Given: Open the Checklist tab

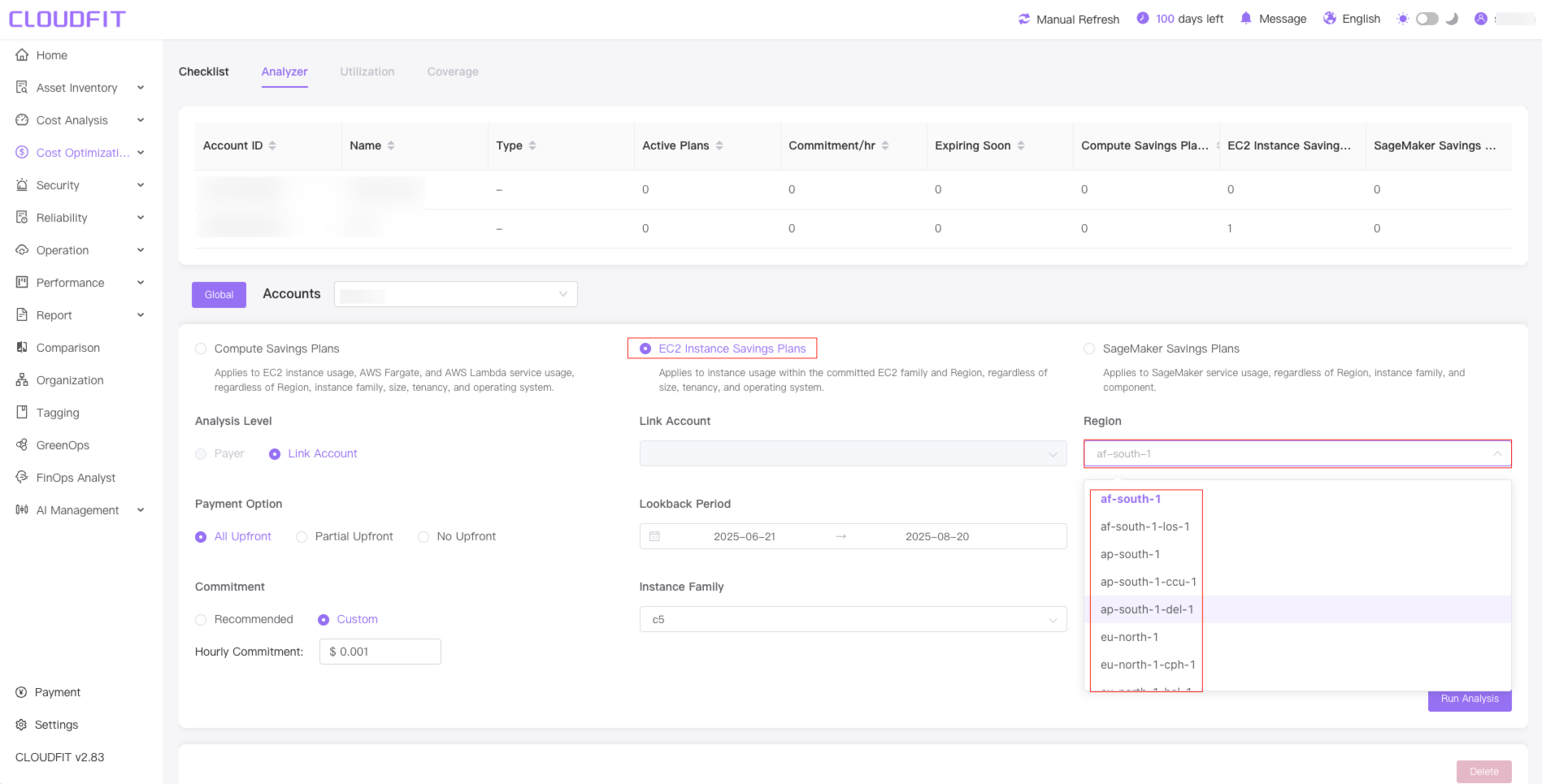Looking at the screenshot, I should click(x=204, y=71).
